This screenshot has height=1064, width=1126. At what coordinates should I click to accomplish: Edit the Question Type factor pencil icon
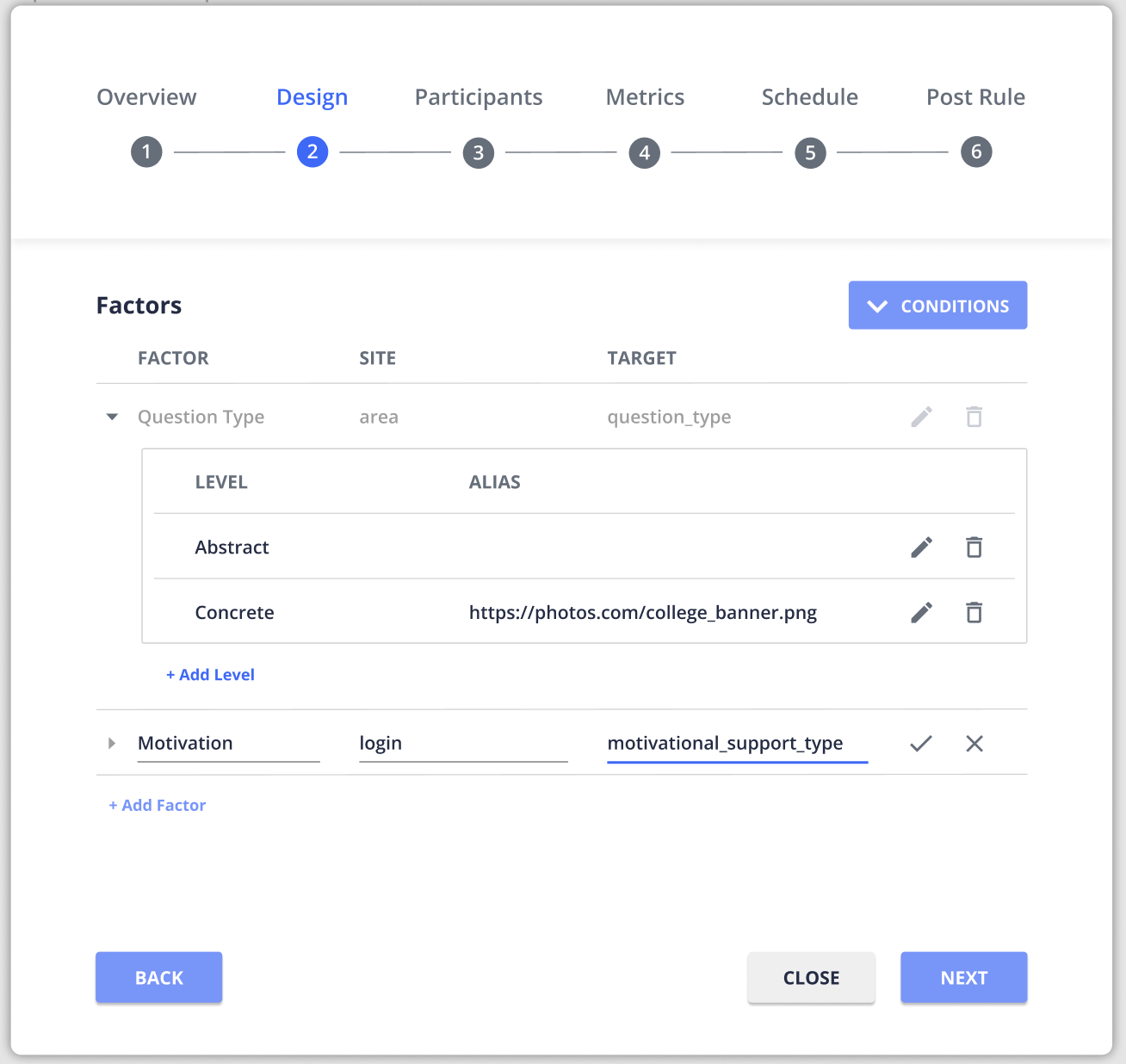pos(921,418)
